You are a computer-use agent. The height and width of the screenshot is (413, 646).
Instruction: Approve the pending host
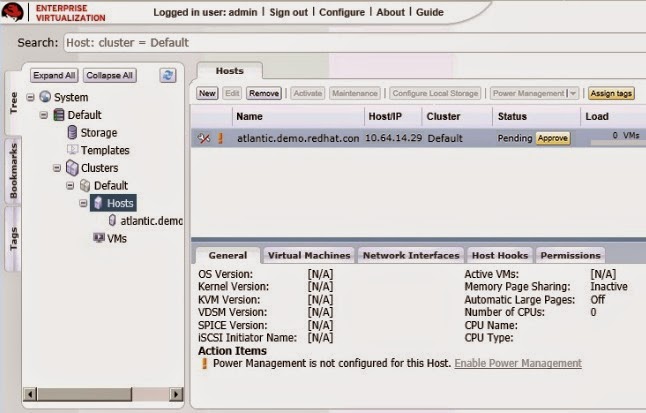[552, 138]
